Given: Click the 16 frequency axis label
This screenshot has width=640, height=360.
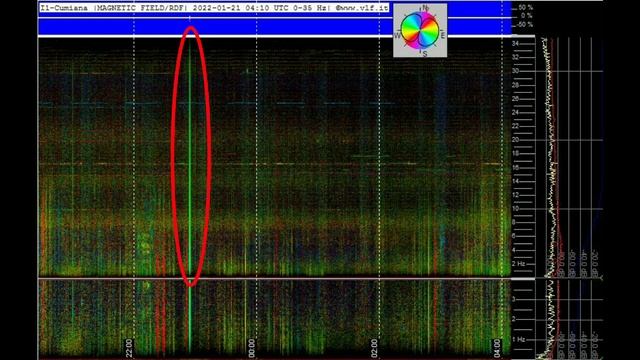Looking at the screenshot, I should coord(516,167).
